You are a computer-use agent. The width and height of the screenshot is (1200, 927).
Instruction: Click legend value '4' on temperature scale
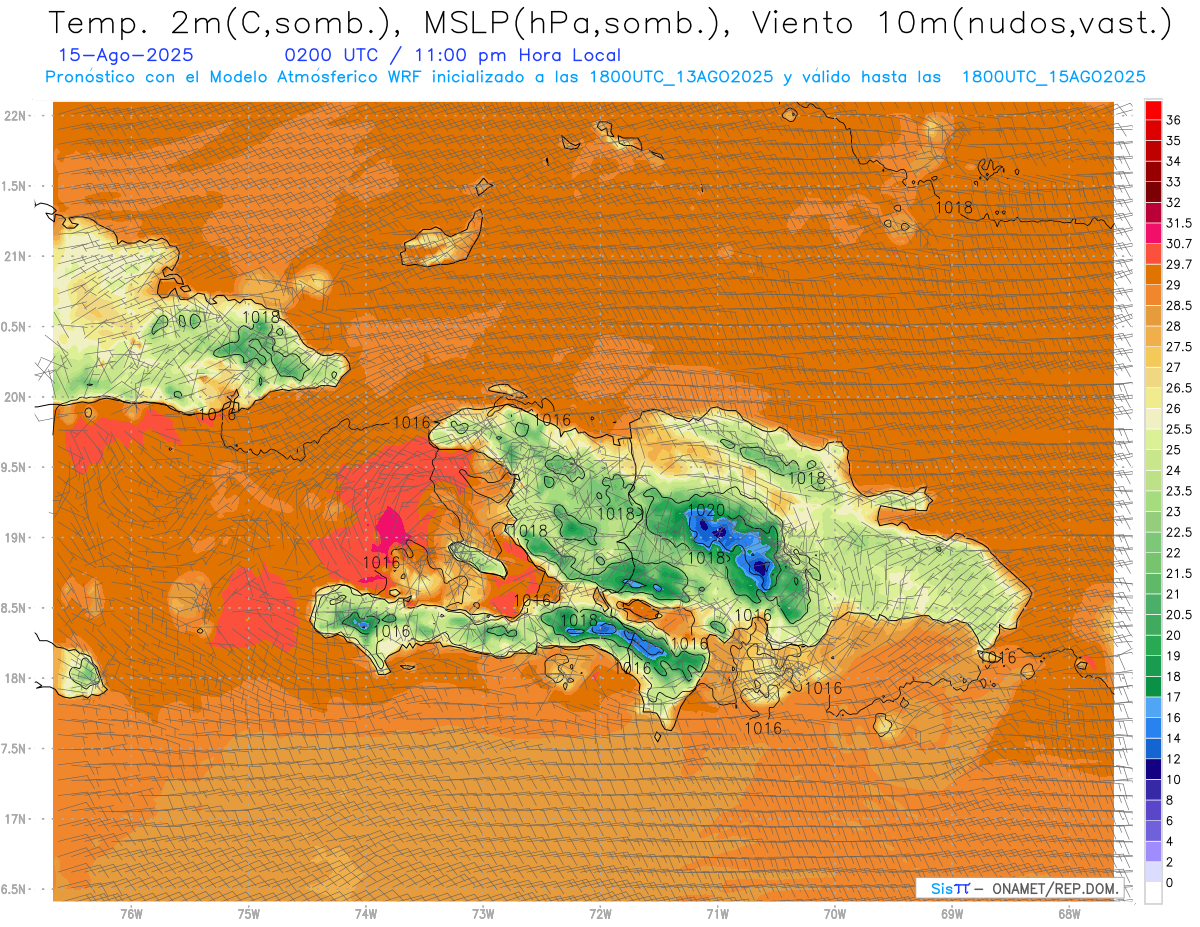tap(1171, 842)
